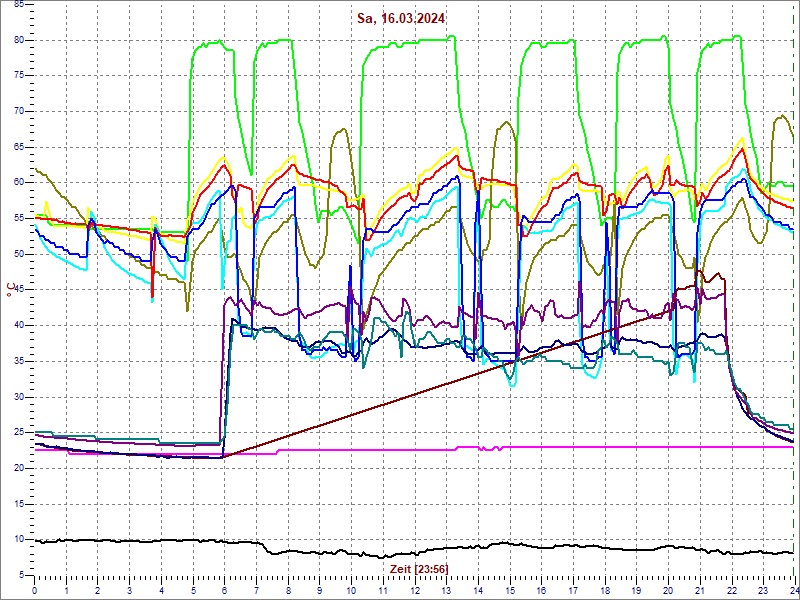
Task: Click hour 1 on the time axis
Action: (66, 590)
